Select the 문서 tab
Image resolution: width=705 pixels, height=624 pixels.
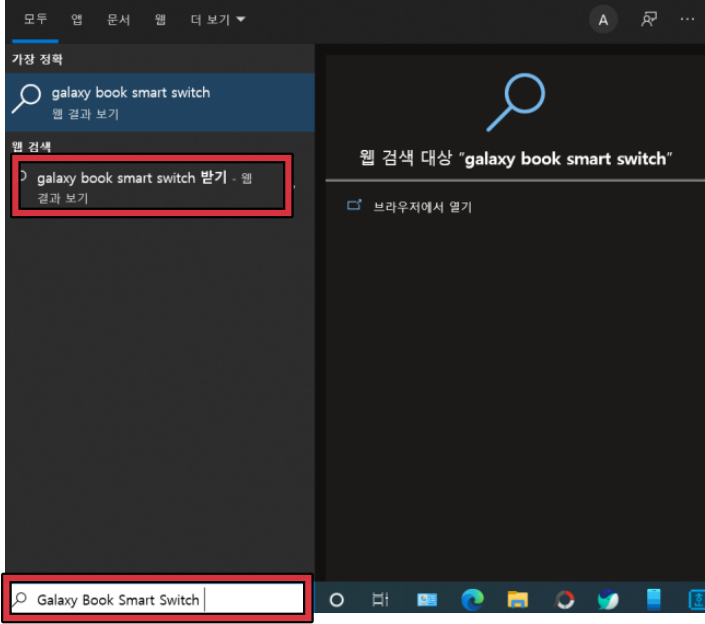[118, 19]
